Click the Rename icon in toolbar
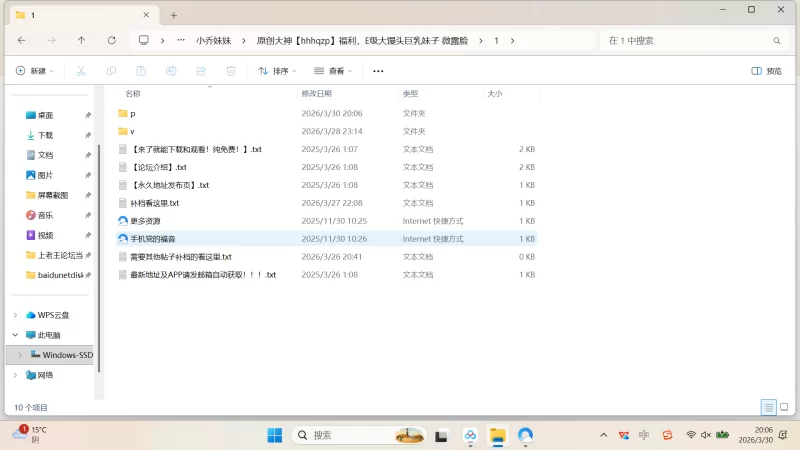The width and height of the screenshot is (800, 450). (x=171, y=71)
